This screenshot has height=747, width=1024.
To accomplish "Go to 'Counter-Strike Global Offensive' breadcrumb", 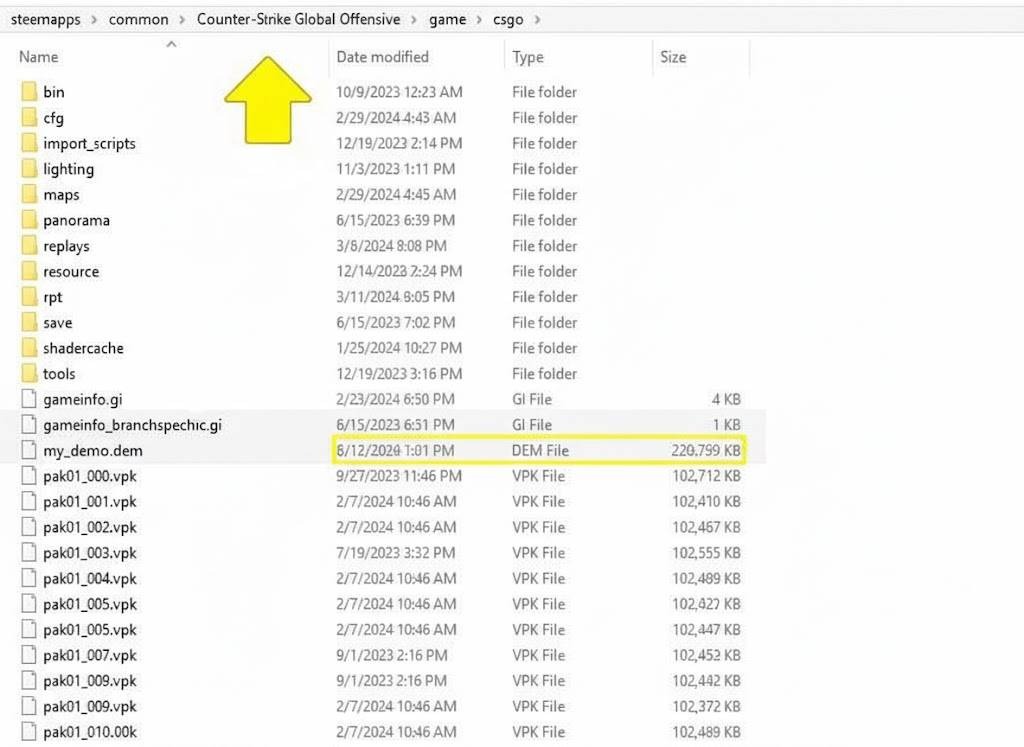I will point(298,19).
